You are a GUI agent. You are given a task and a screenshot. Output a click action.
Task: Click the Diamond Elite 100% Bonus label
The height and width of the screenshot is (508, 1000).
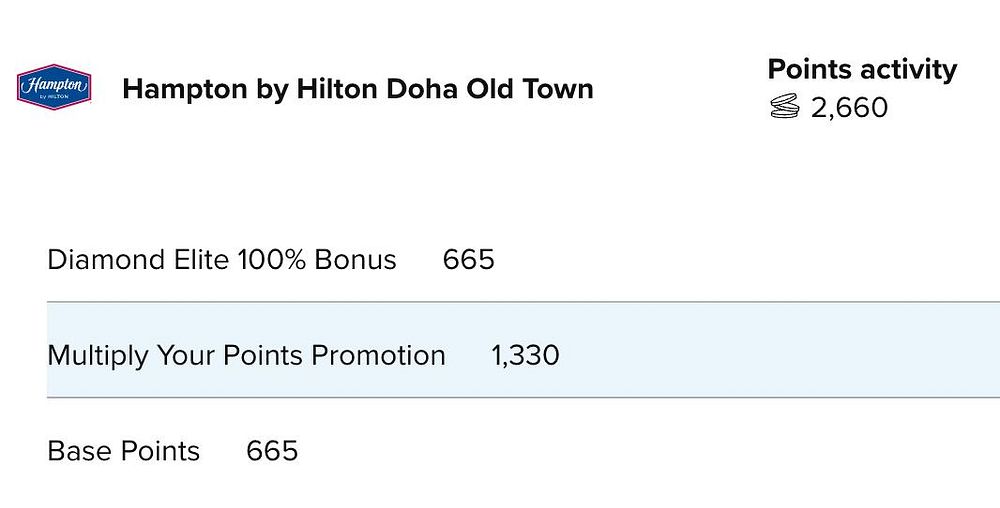[x=222, y=260]
